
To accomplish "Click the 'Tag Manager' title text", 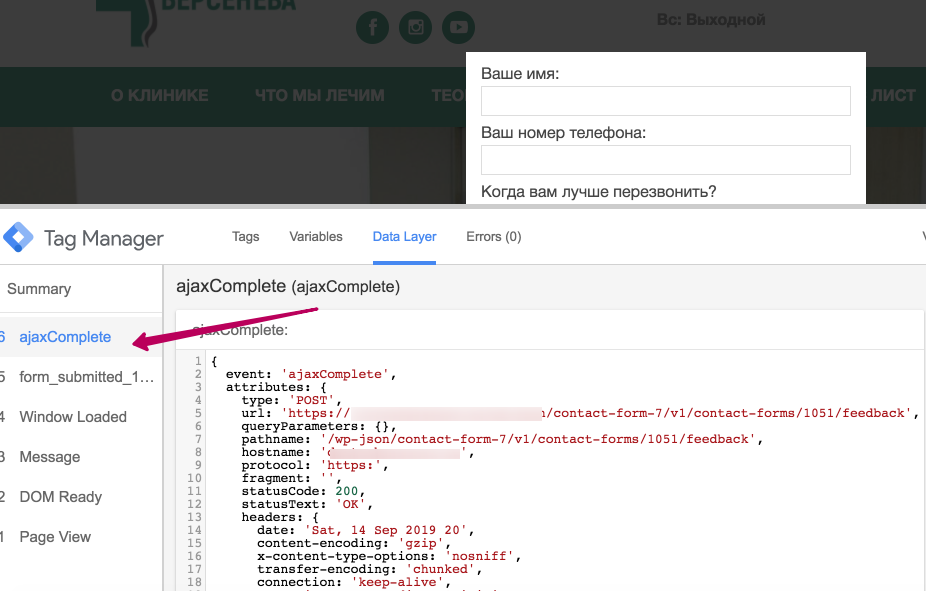I will coord(104,239).
